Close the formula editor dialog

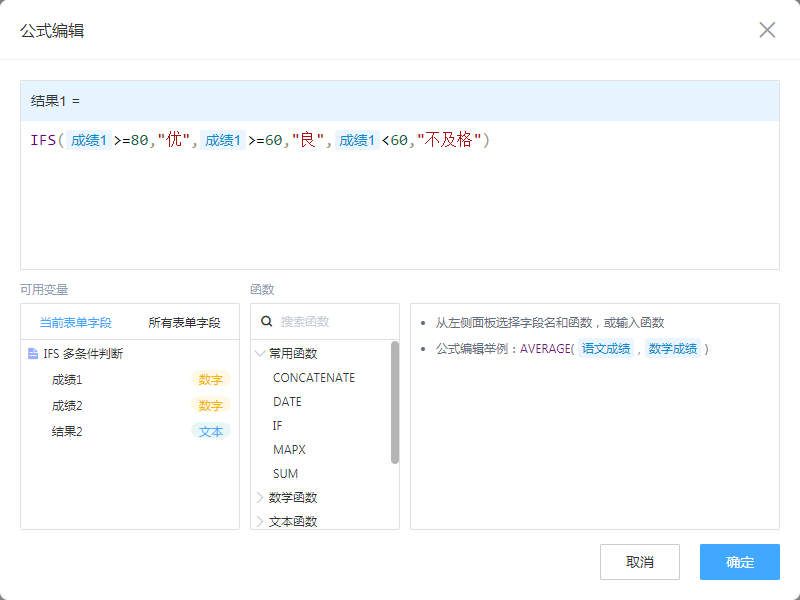click(x=767, y=30)
